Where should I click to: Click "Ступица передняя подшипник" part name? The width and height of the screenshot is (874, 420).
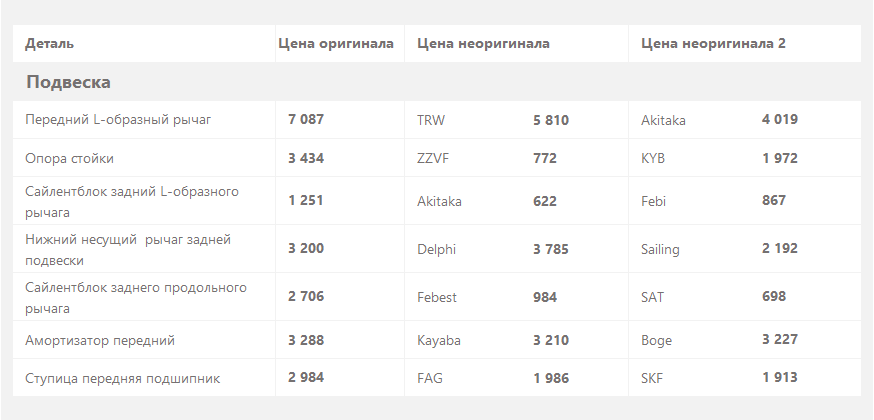pyautogui.click(x=123, y=378)
